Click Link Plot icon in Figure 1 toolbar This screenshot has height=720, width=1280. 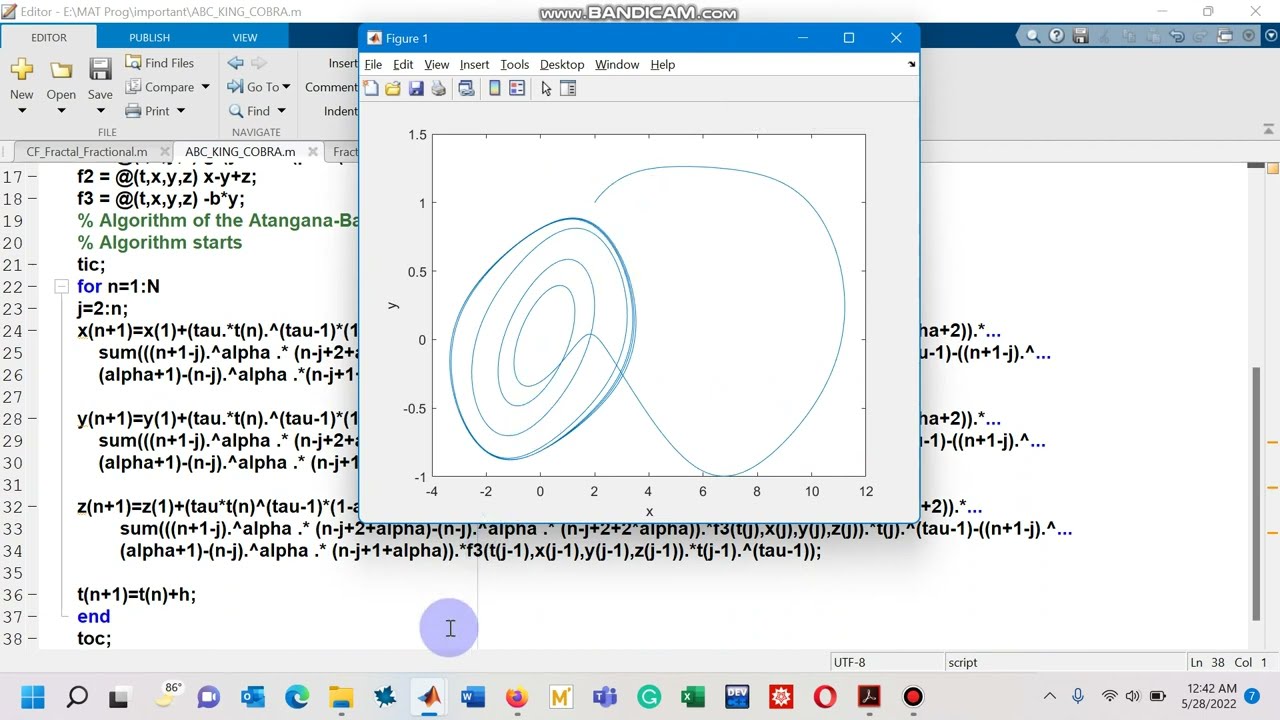(466, 89)
